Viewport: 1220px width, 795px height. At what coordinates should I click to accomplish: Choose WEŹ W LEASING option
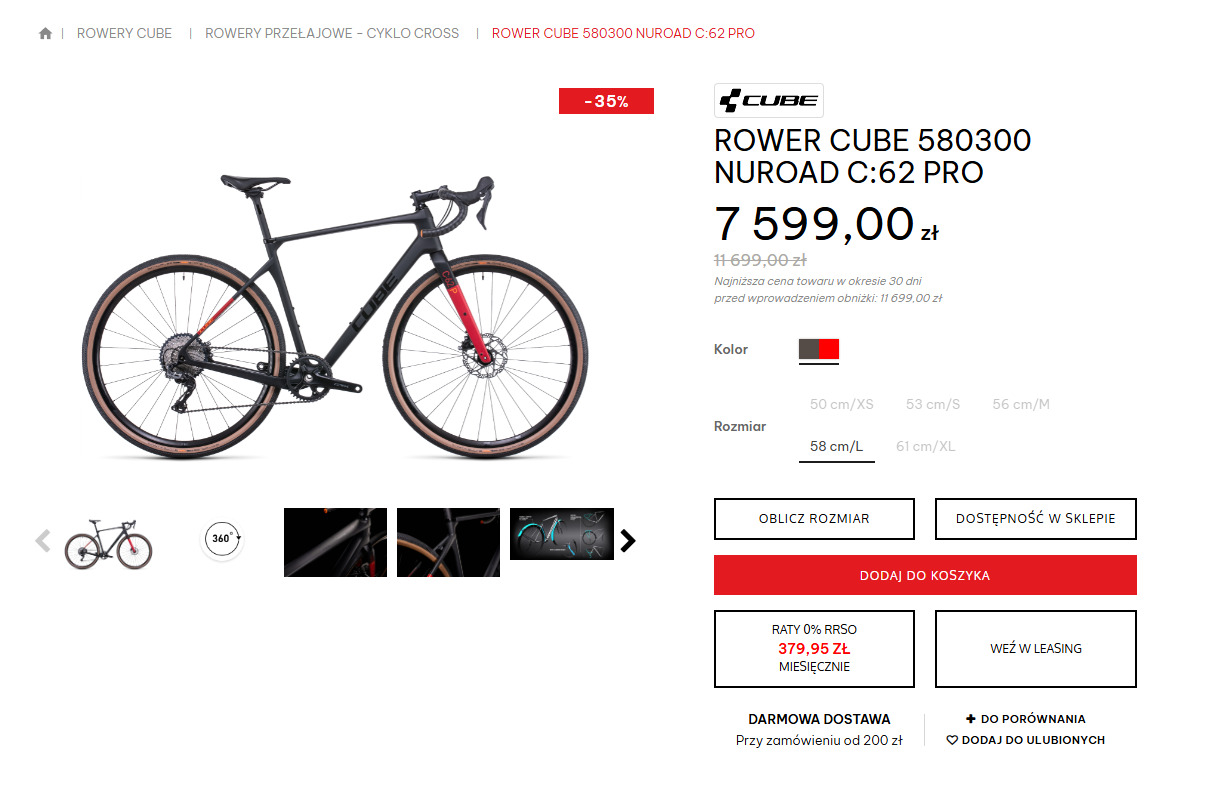click(x=1036, y=648)
